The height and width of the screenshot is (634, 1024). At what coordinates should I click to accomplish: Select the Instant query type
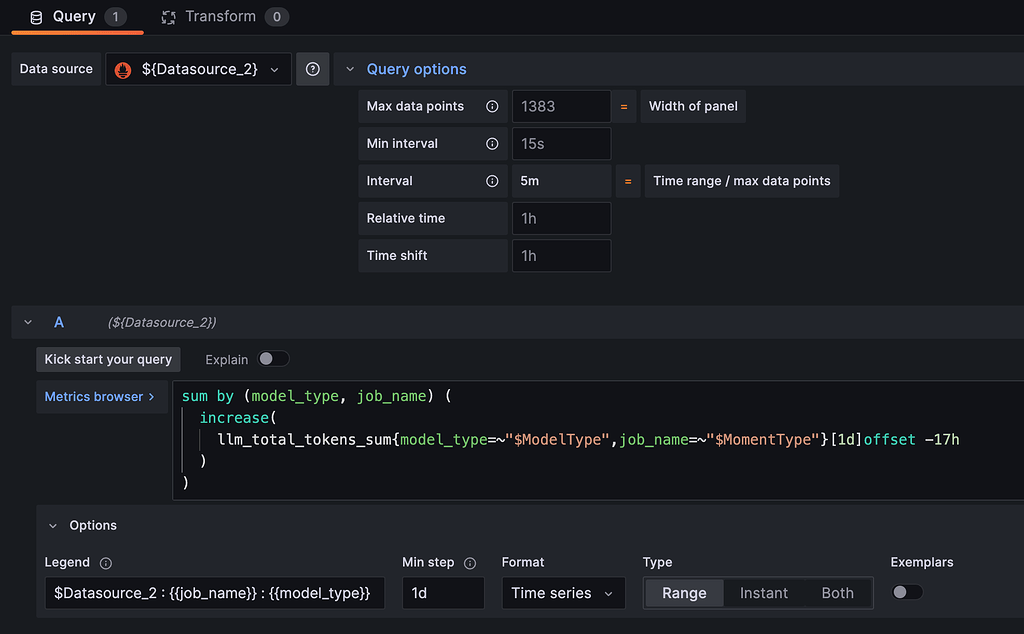(x=764, y=593)
